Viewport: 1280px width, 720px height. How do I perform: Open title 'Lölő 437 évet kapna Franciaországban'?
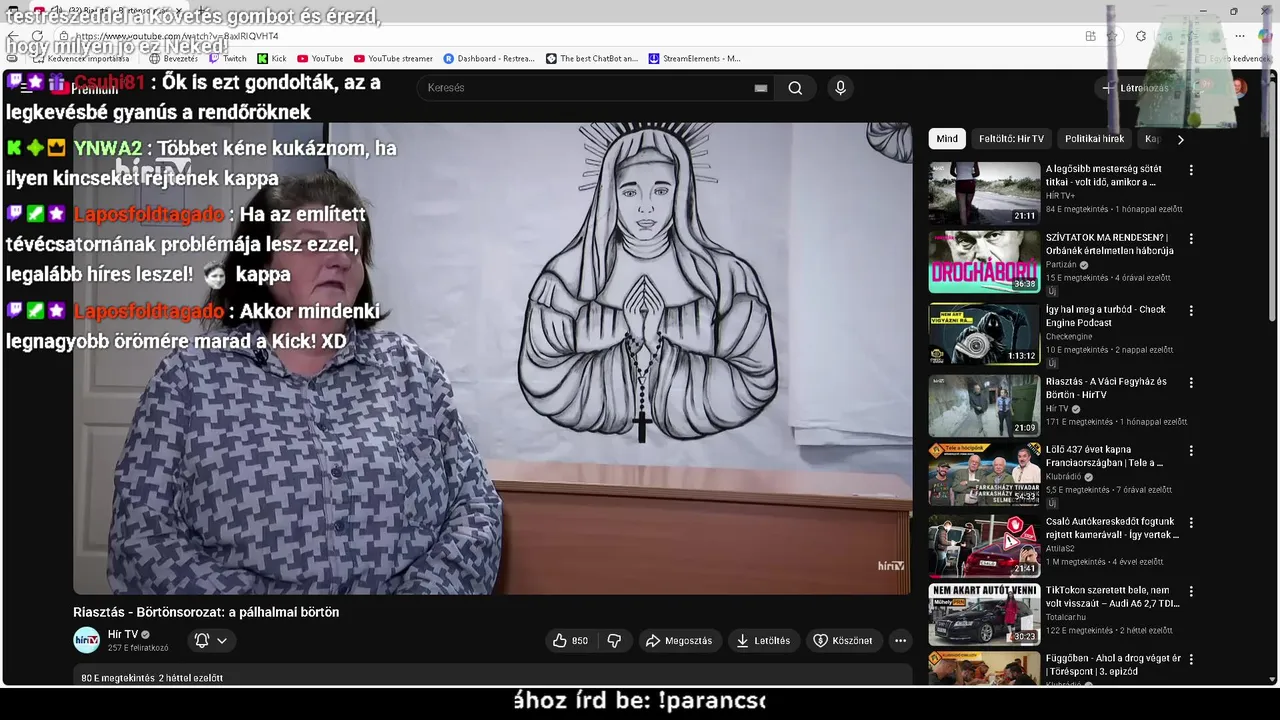[x=1104, y=456]
